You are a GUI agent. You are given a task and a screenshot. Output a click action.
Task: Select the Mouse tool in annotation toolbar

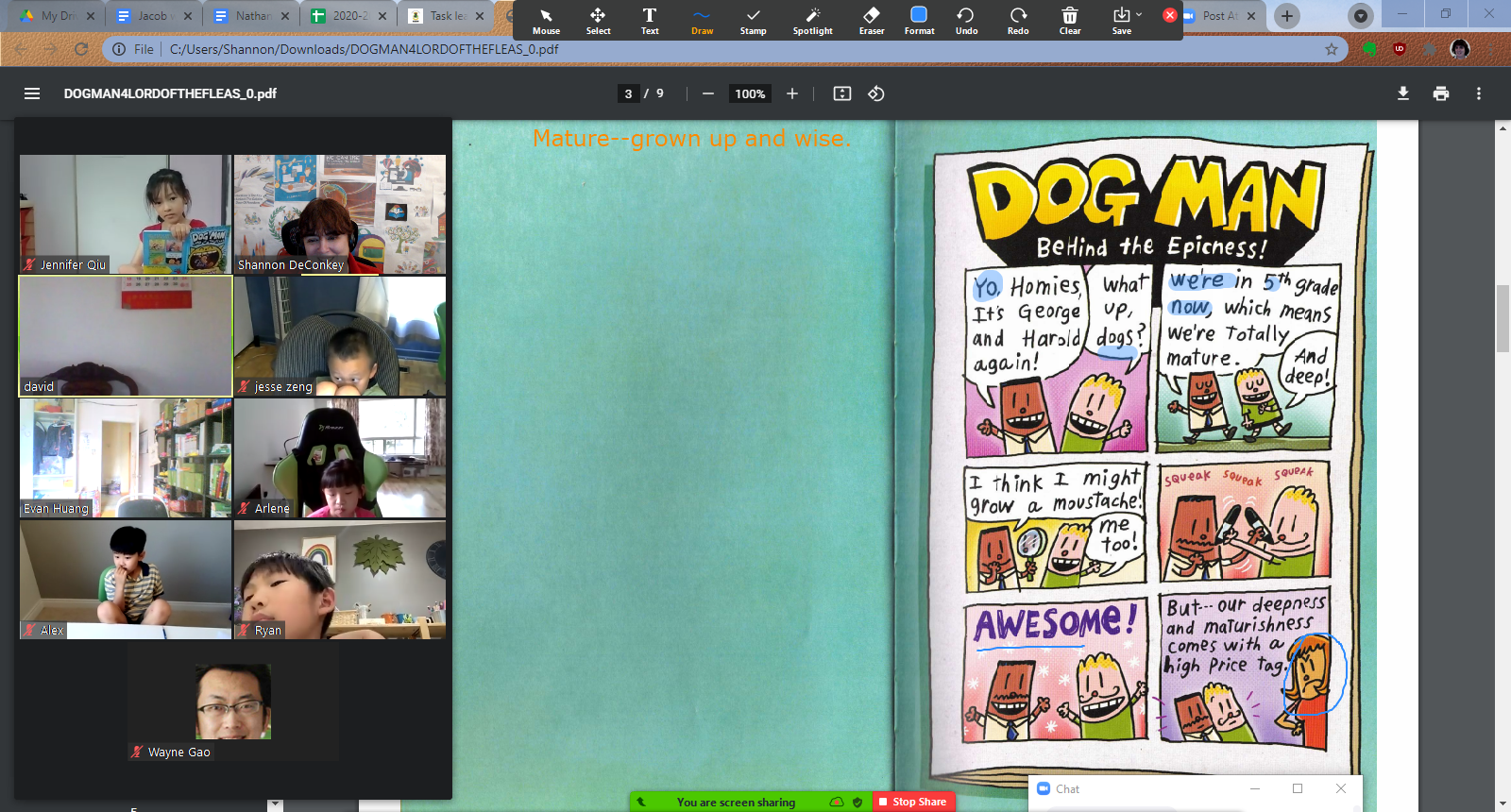[546, 20]
